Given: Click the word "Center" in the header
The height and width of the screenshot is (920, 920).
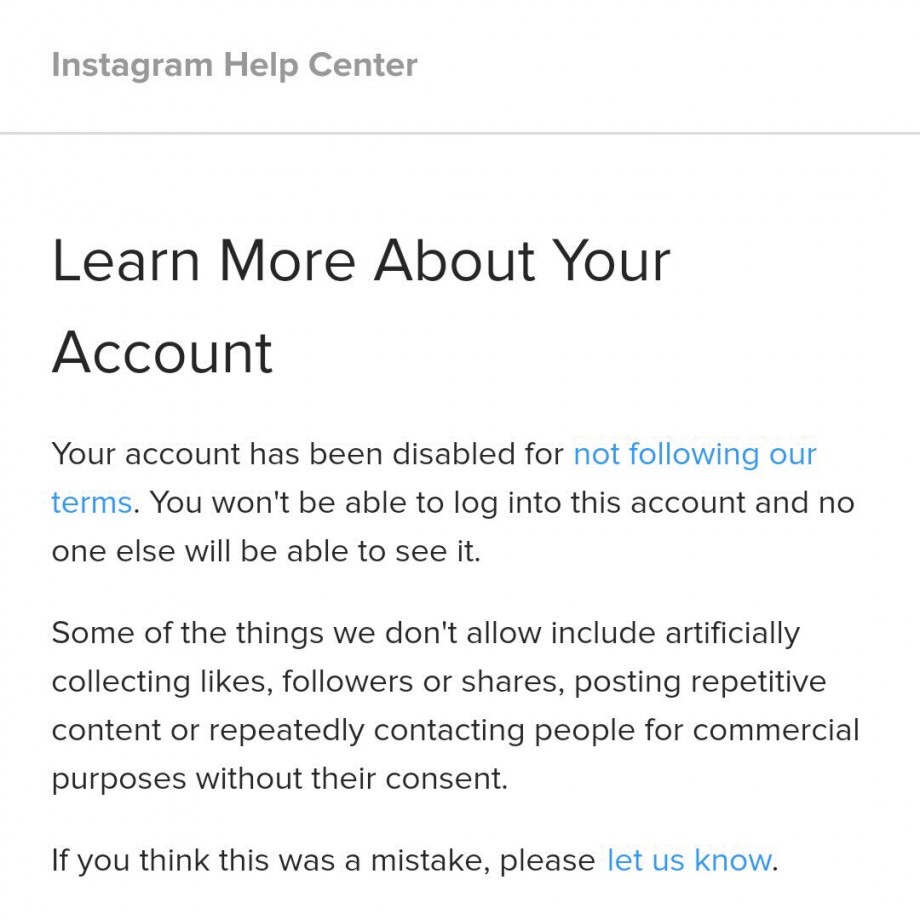Looking at the screenshot, I should (x=363, y=65).
